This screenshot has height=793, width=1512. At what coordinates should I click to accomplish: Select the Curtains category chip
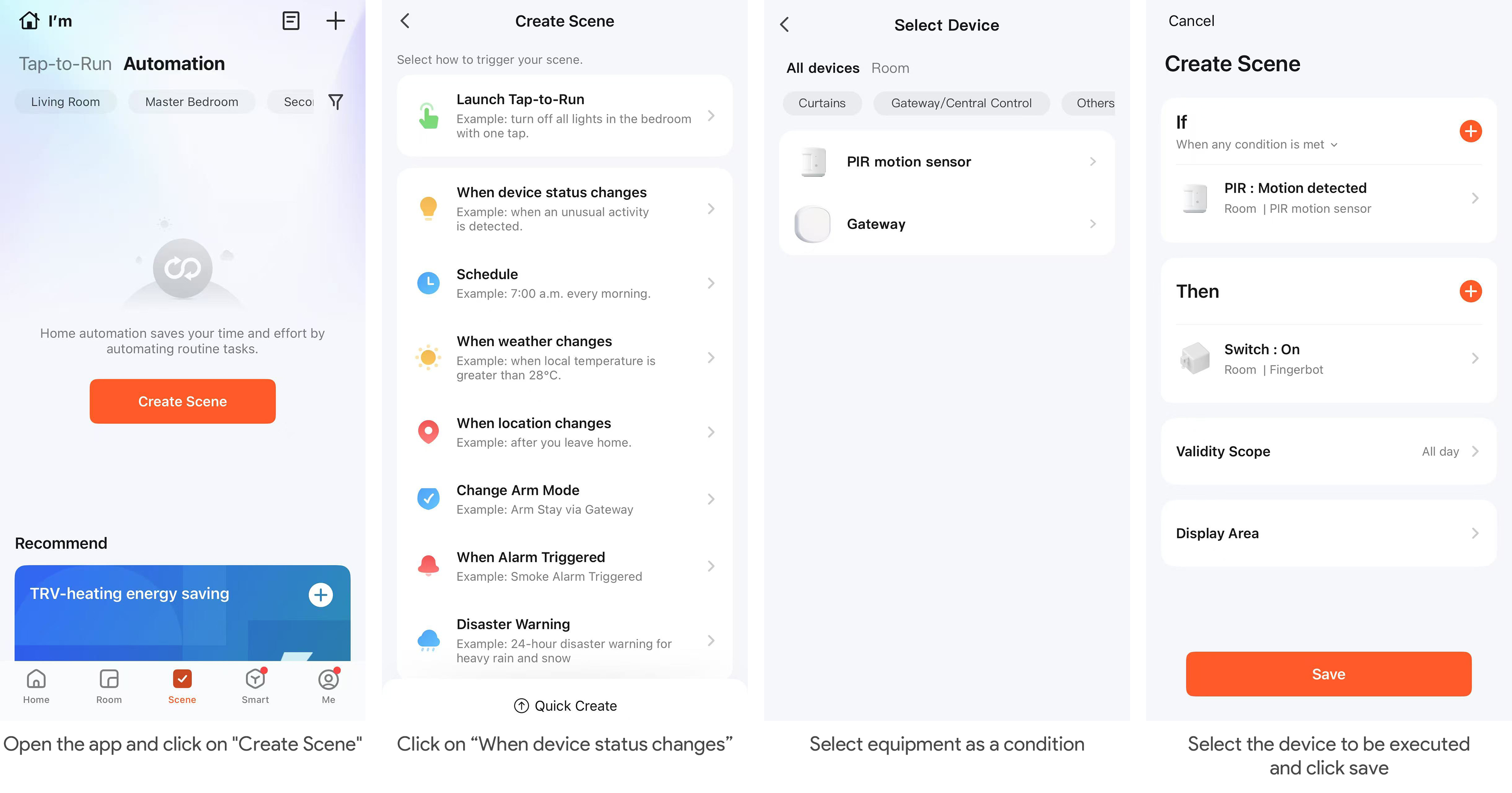(x=822, y=103)
